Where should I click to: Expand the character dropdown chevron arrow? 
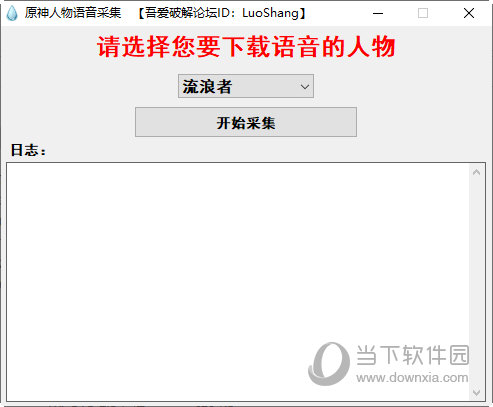304,87
